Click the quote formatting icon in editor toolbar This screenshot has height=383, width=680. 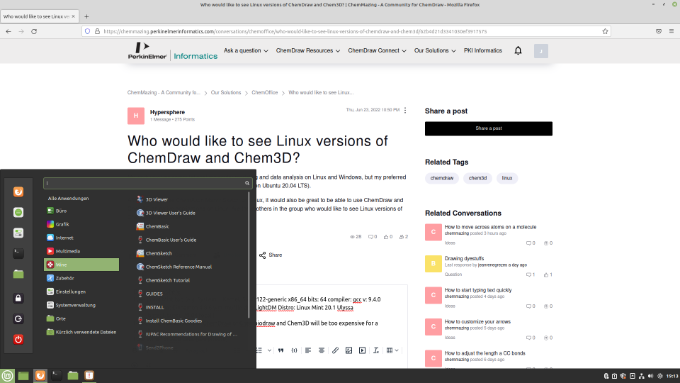(x=281, y=350)
